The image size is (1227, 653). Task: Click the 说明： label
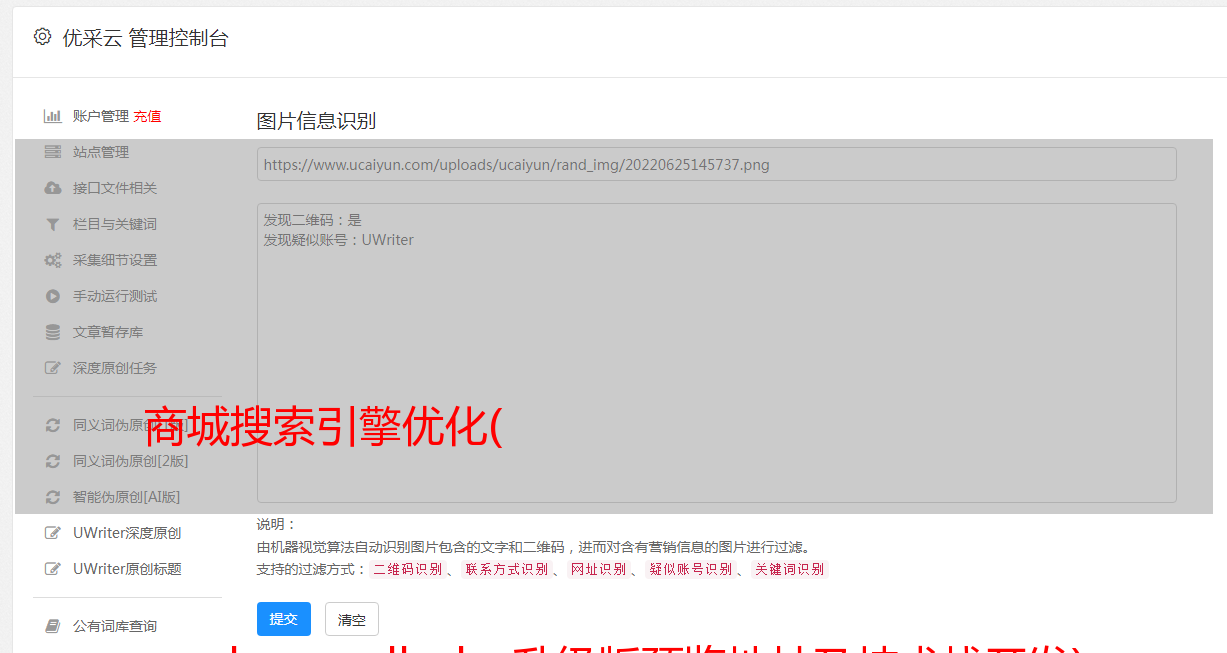[276, 524]
